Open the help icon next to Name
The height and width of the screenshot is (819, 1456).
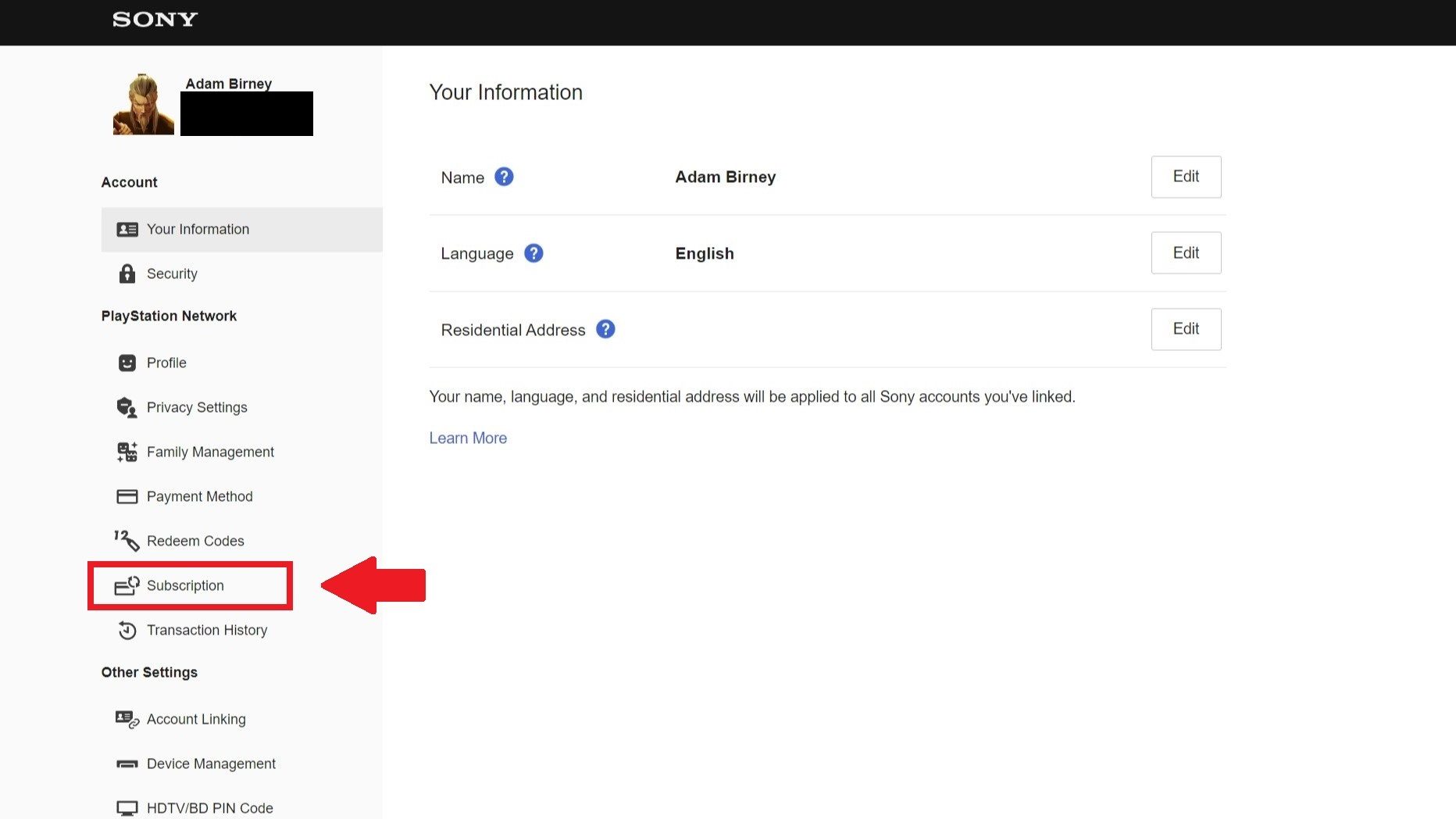pos(504,177)
